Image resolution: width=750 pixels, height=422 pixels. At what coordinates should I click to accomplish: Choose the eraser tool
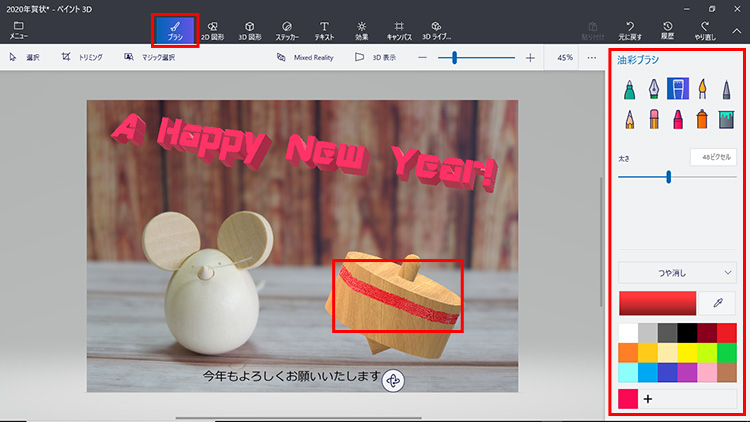654,120
